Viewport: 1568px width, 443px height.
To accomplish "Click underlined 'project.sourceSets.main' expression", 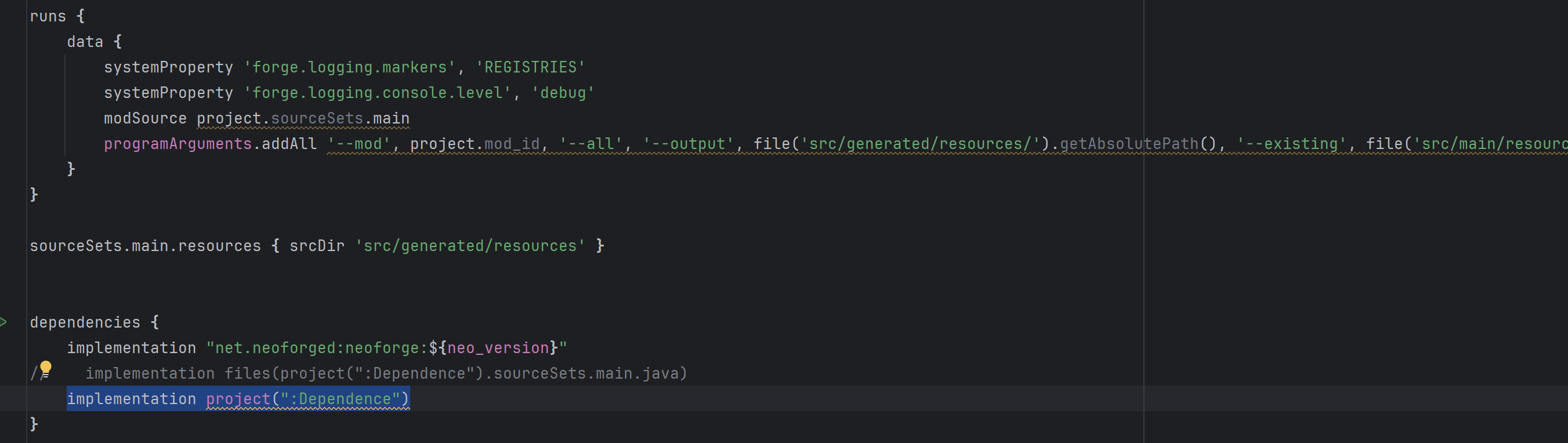I will 303,119.
